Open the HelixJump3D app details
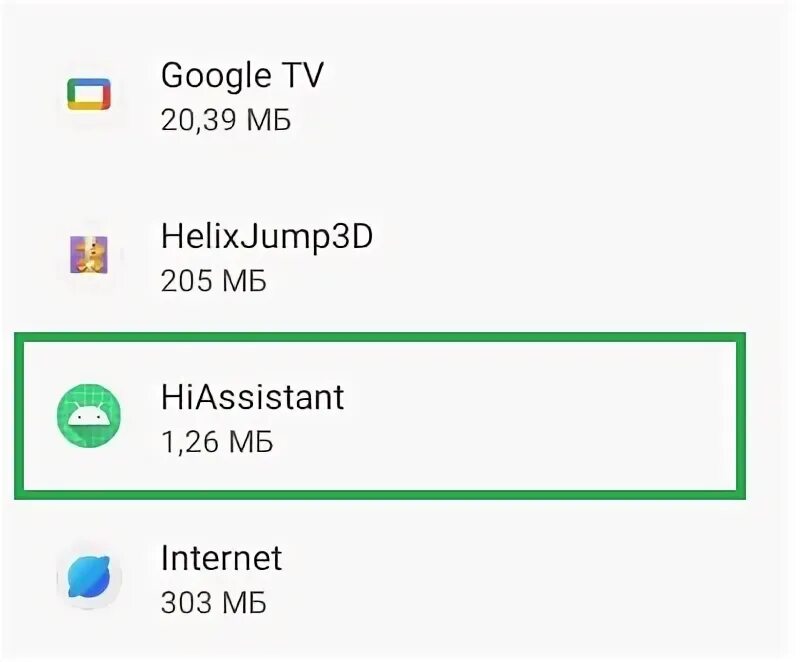Image resolution: width=800 pixels, height=662 pixels. pos(267,237)
